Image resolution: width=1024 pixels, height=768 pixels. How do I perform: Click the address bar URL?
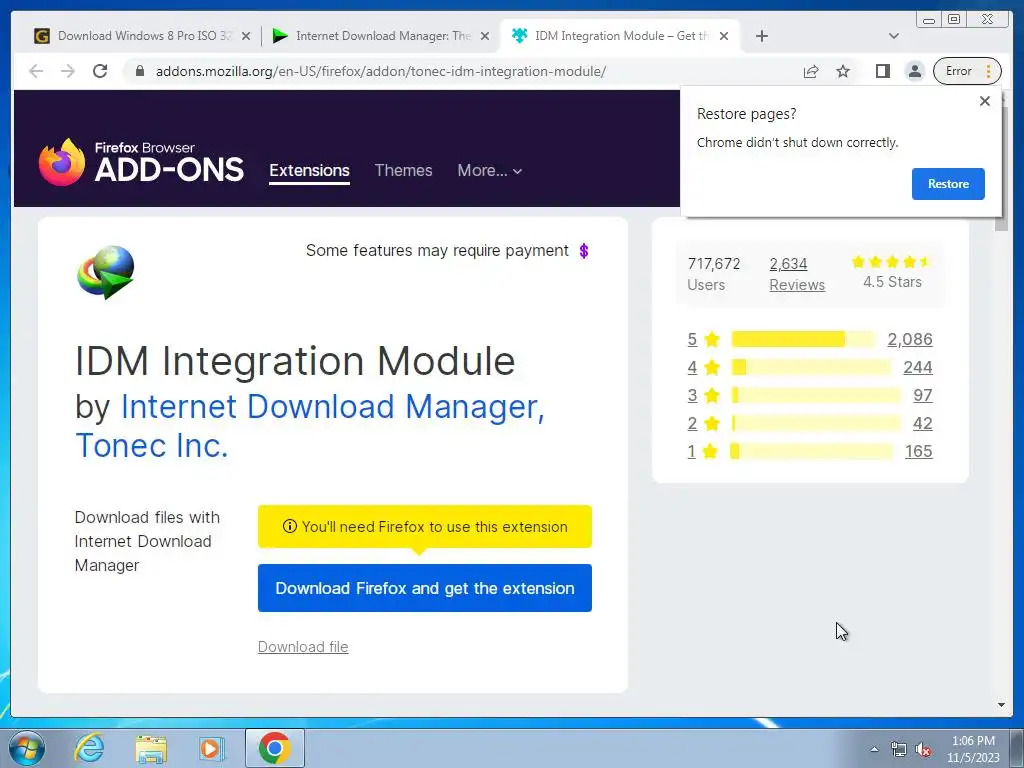pos(381,71)
